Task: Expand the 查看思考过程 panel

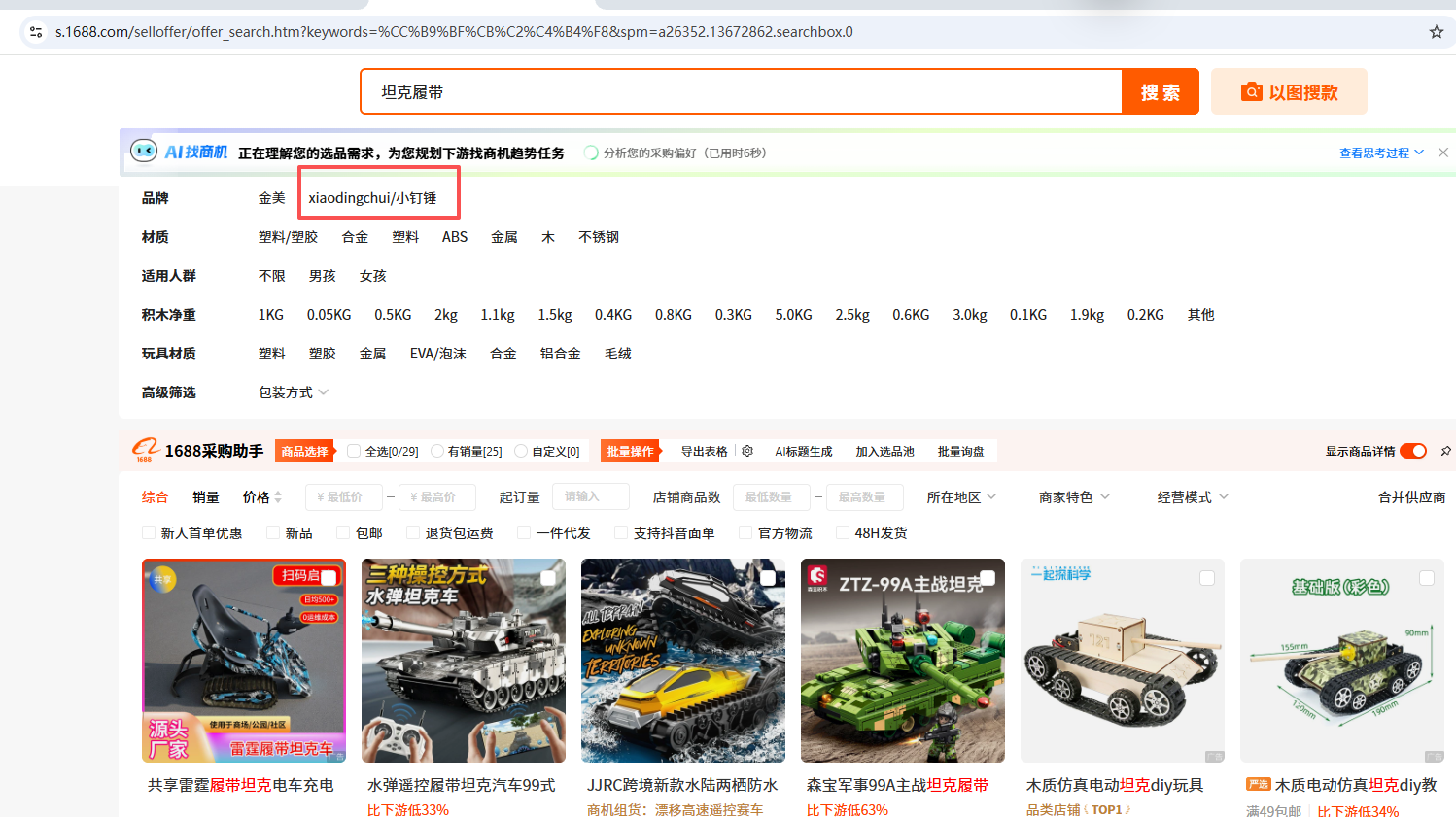Action: click(x=1374, y=152)
